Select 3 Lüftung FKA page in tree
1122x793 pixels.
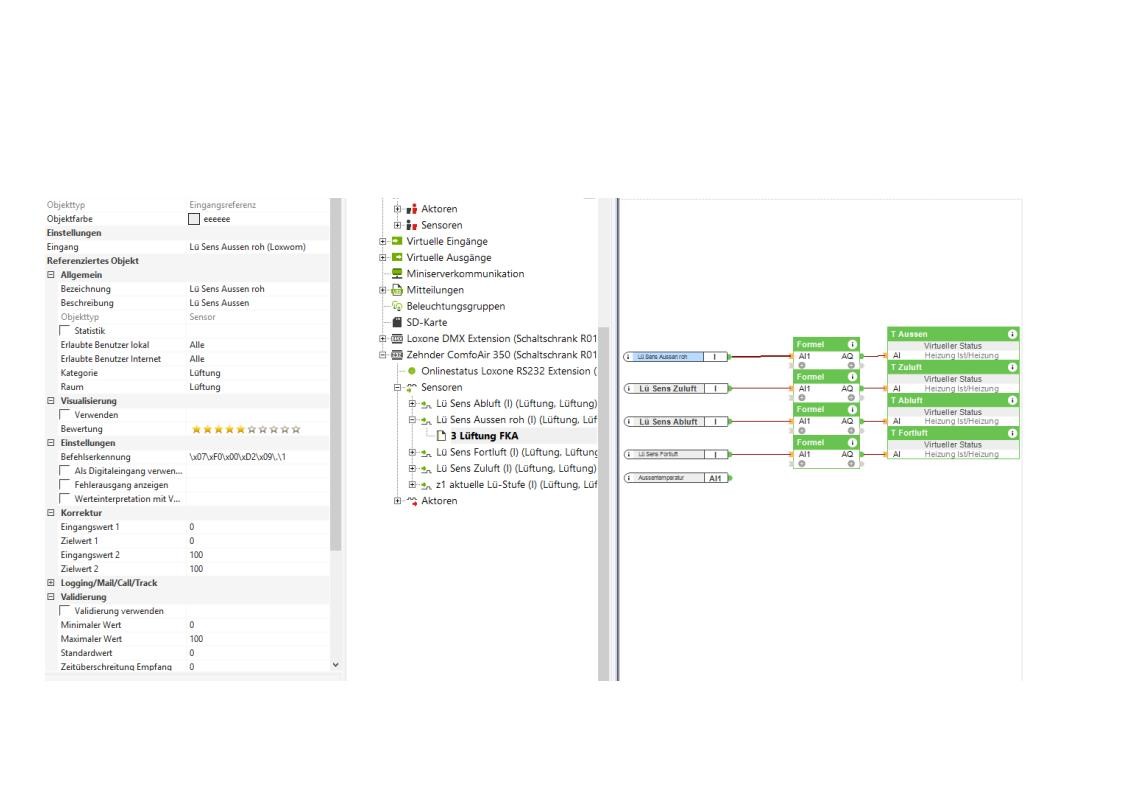[x=484, y=436]
